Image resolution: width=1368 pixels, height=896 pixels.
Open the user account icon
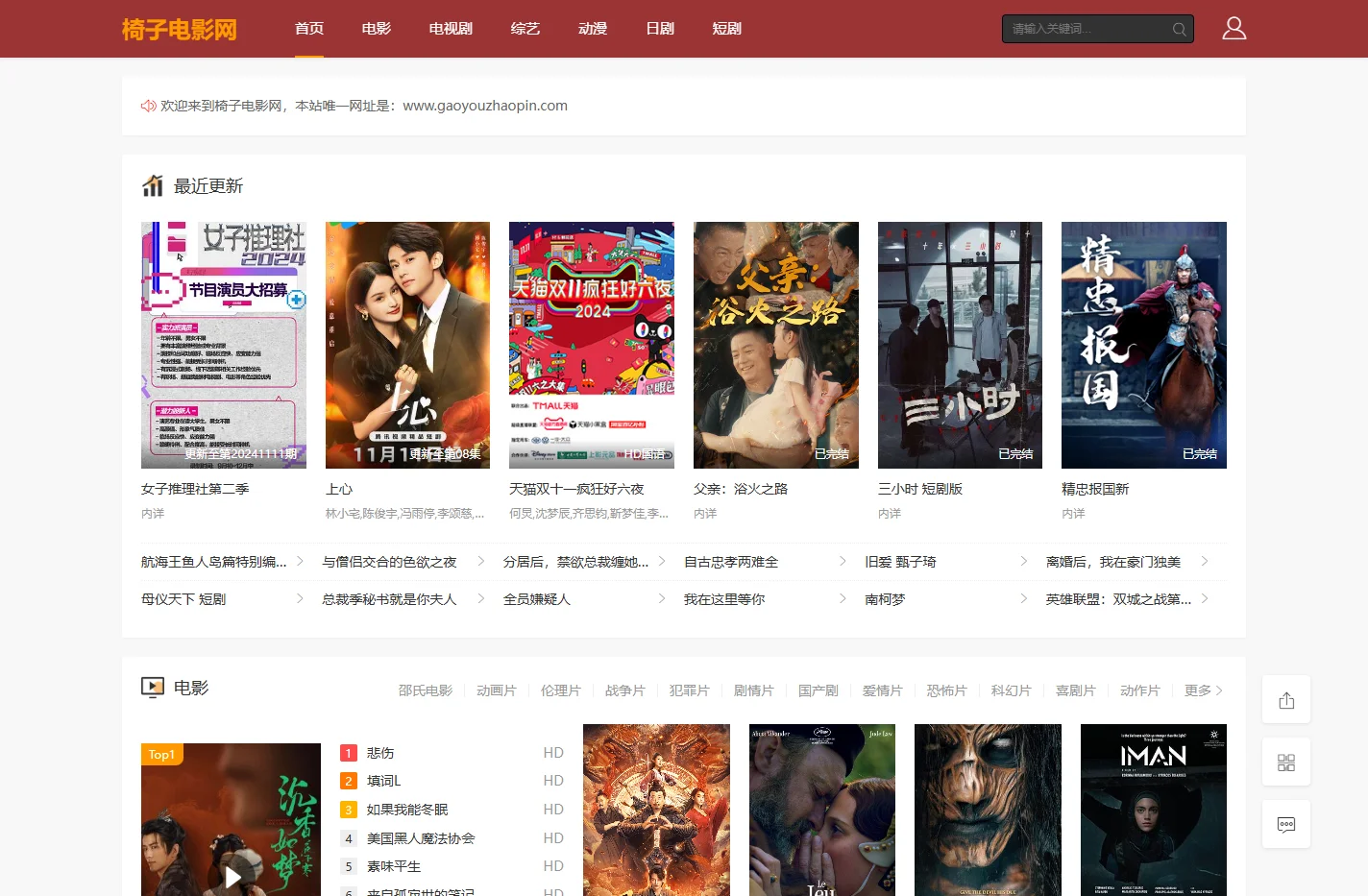pyautogui.click(x=1234, y=28)
